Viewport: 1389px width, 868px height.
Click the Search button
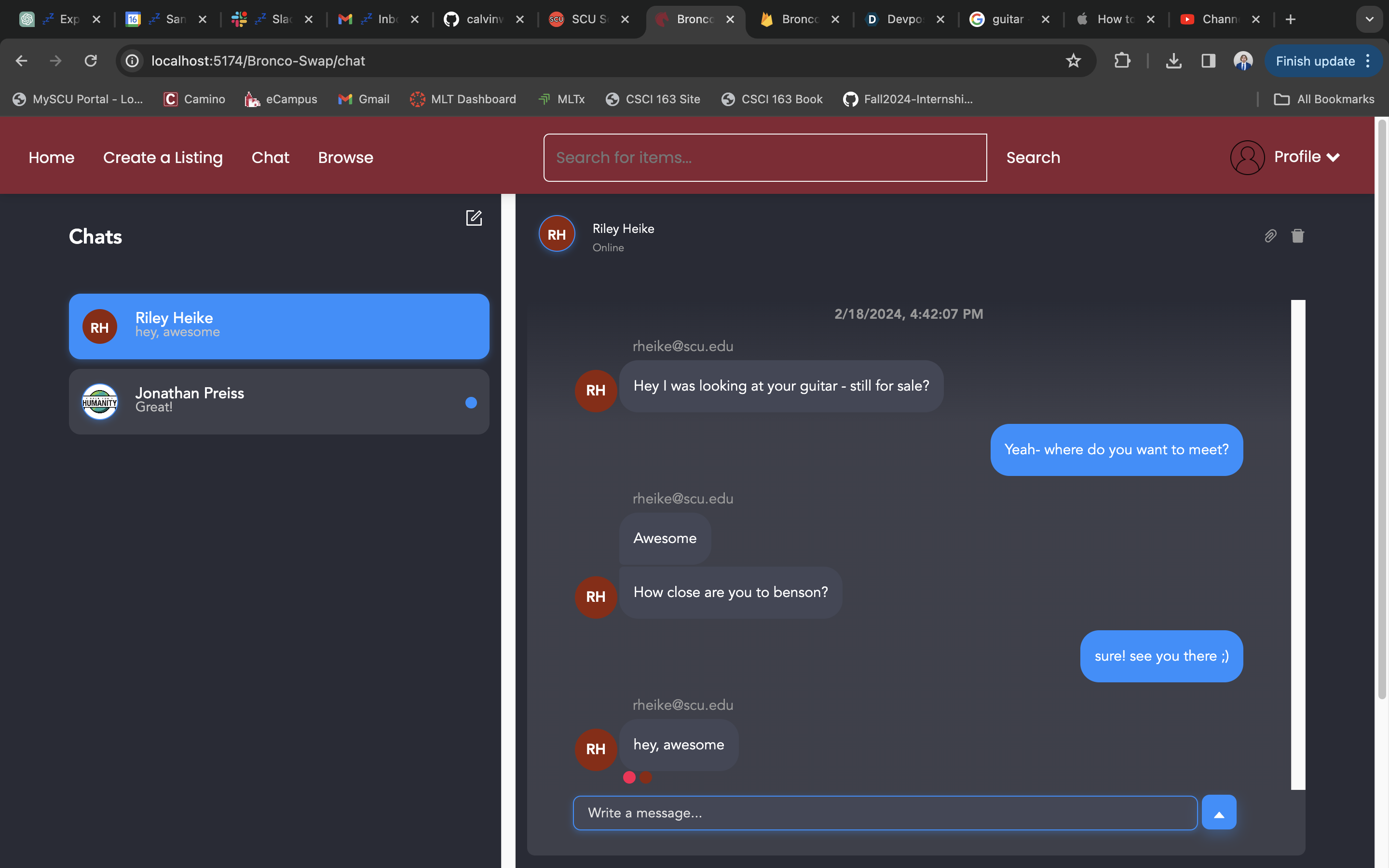pyautogui.click(x=1033, y=157)
